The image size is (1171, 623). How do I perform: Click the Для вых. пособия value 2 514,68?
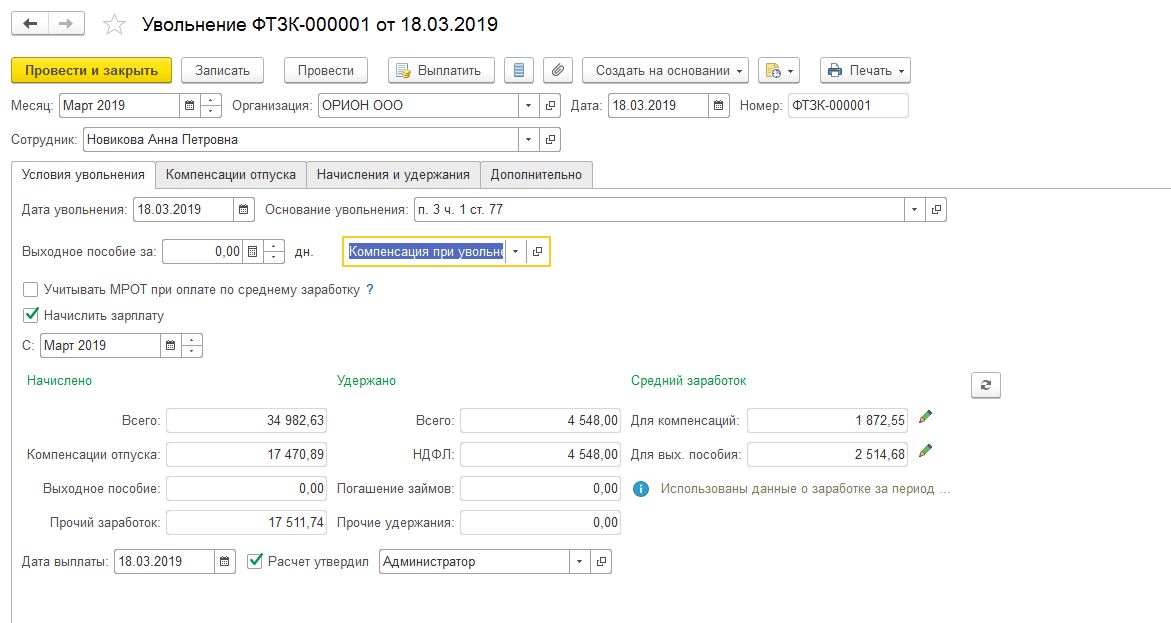827,454
